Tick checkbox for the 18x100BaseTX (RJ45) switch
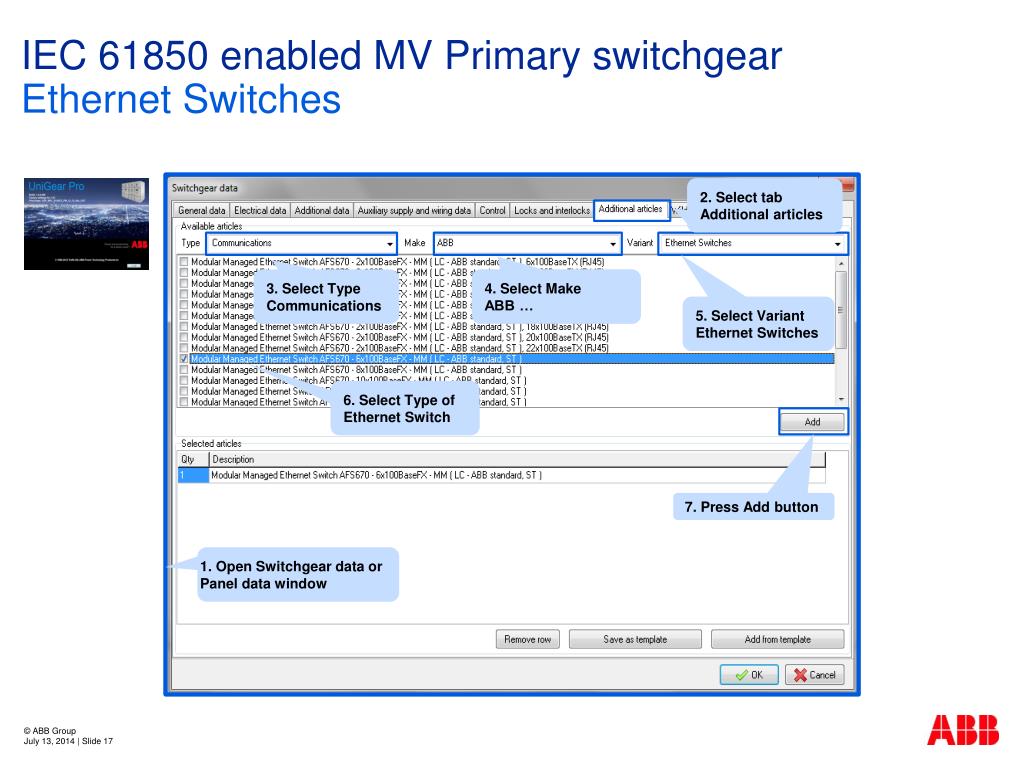 tap(184, 327)
